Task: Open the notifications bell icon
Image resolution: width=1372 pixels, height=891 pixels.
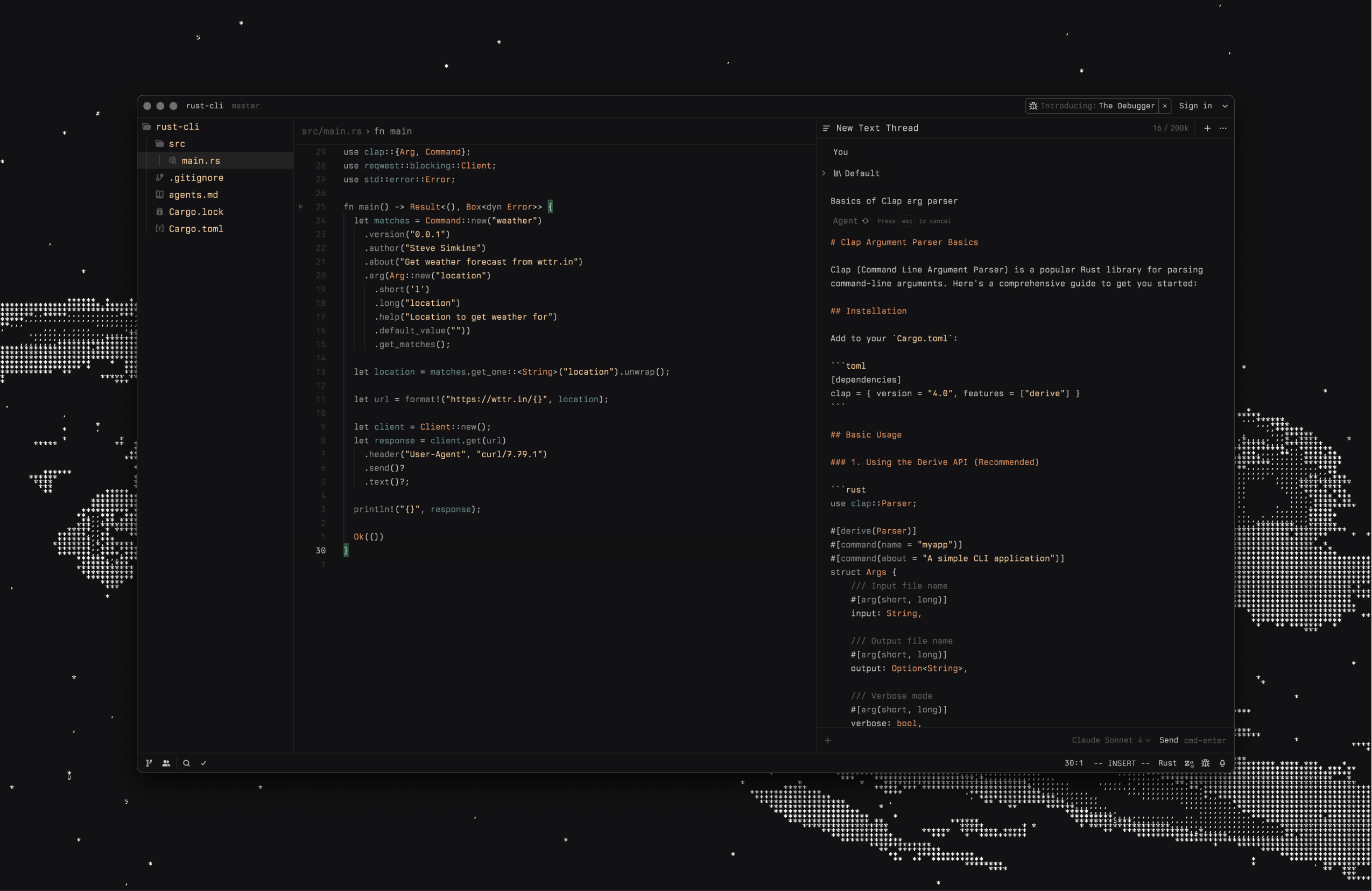Action: pos(1222,763)
